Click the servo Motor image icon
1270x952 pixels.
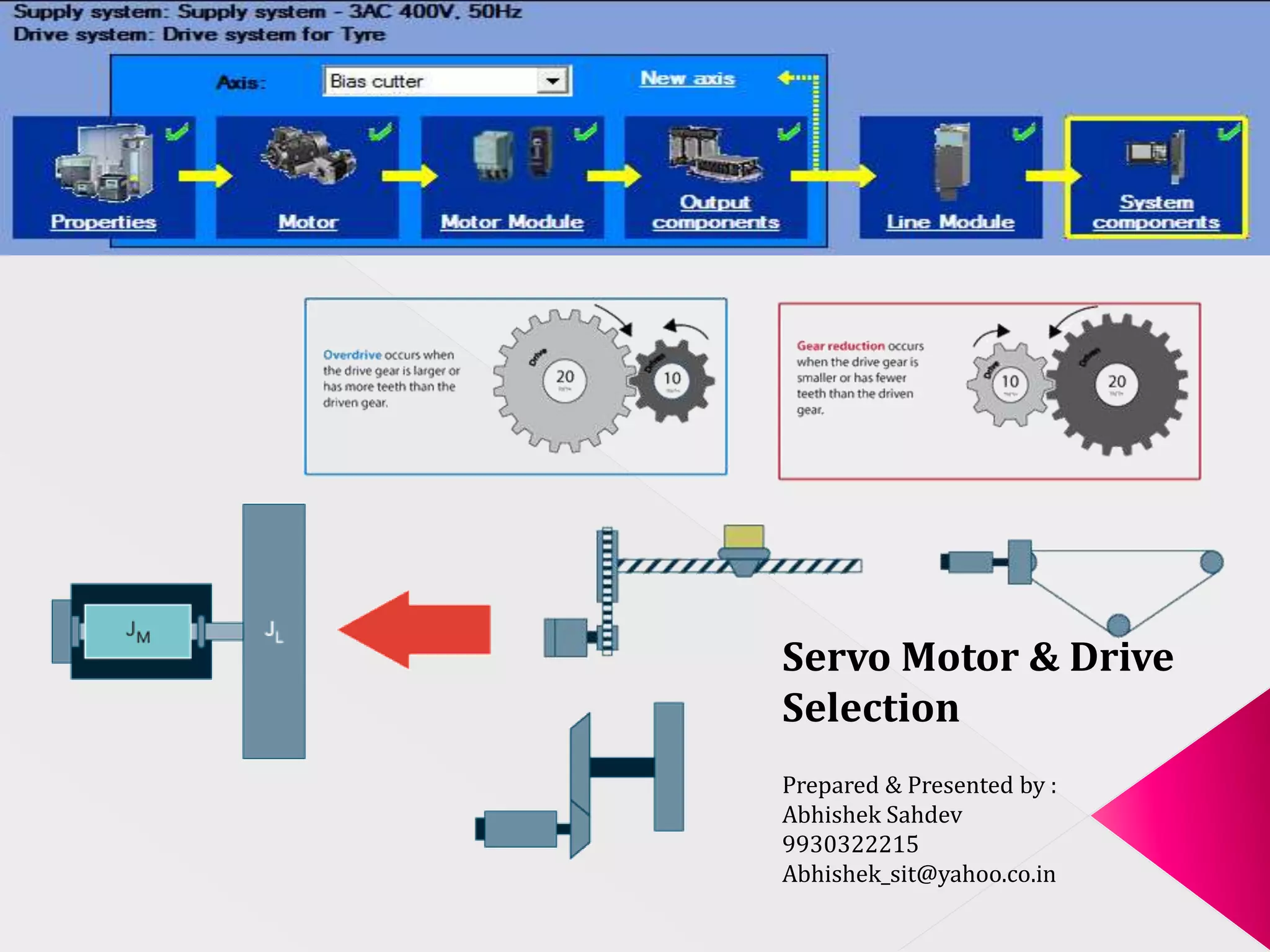coord(308,156)
